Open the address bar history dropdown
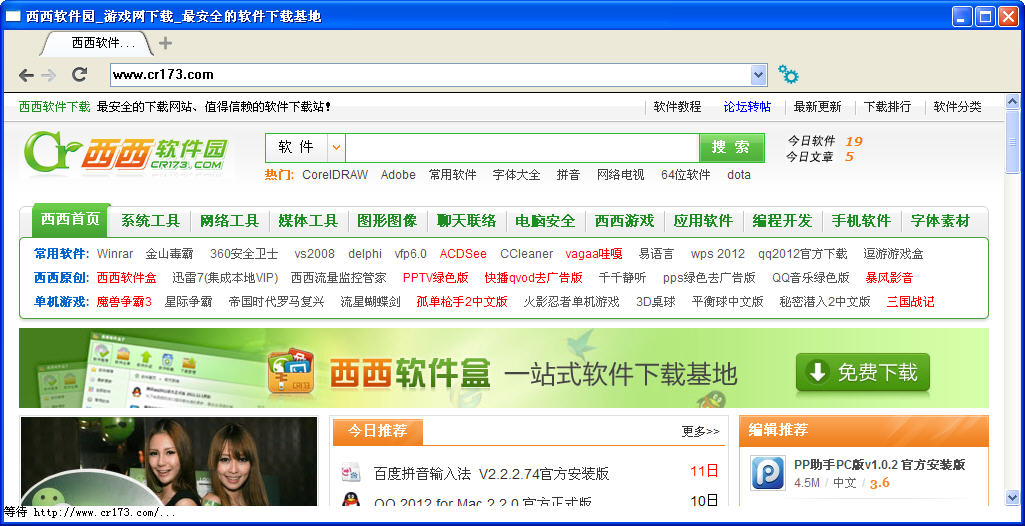 click(758, 75)
